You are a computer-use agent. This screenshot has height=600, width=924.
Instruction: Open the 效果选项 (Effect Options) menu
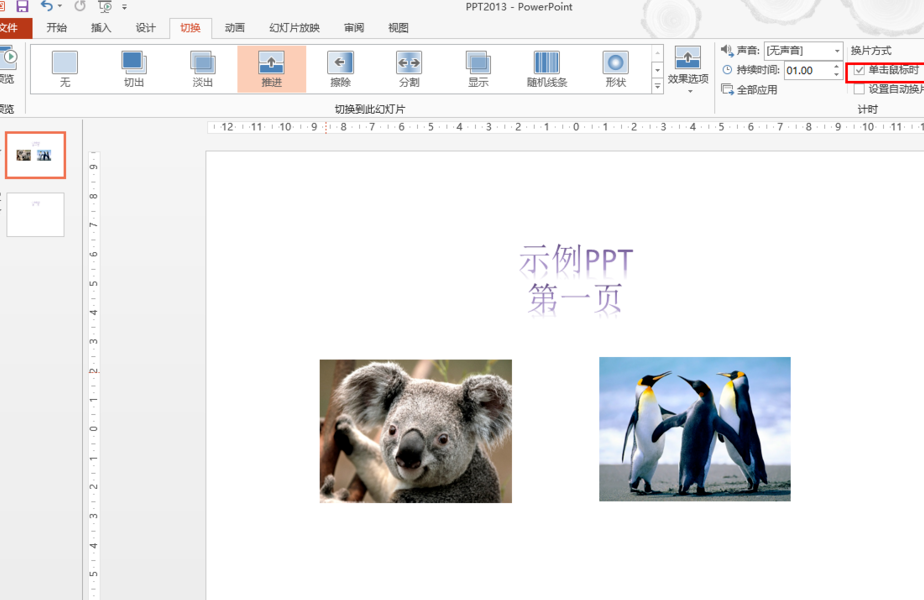coord(687,63)
